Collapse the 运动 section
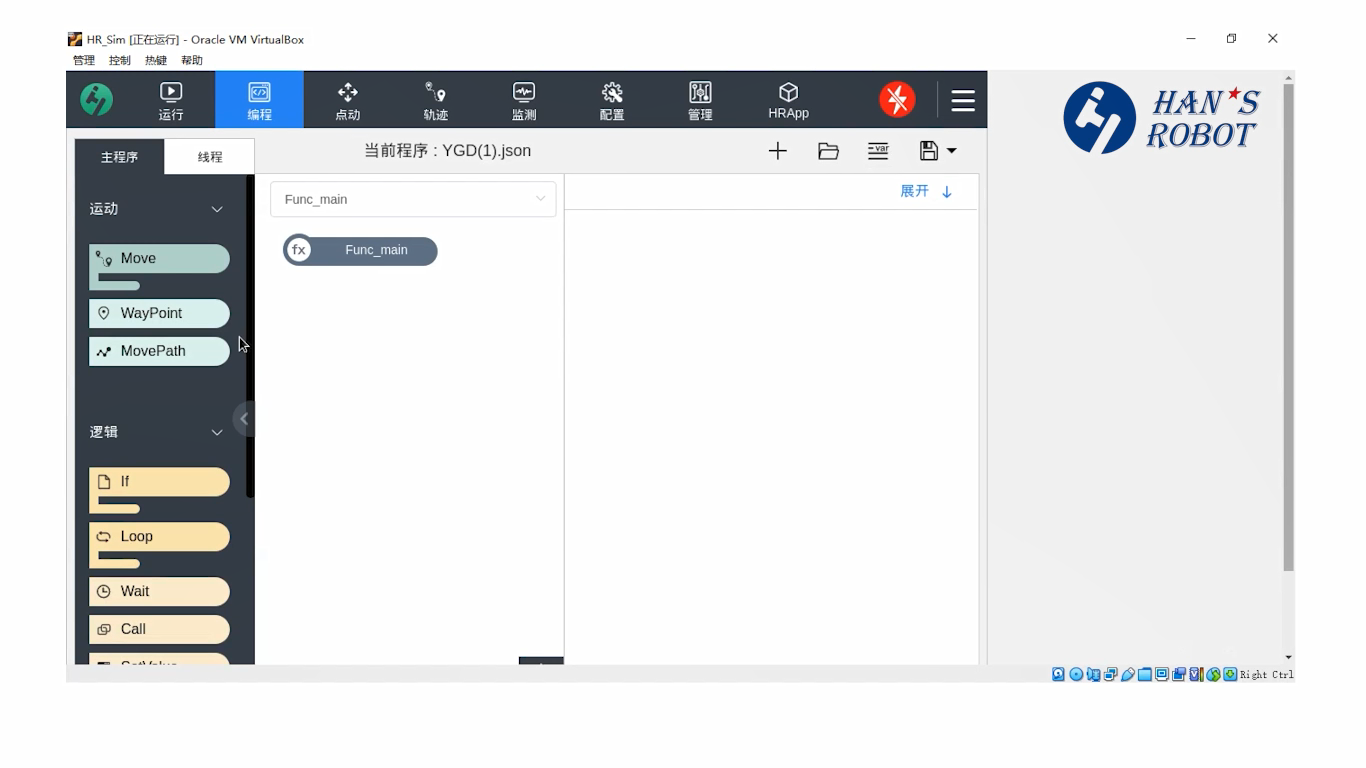 pos(217,209)
